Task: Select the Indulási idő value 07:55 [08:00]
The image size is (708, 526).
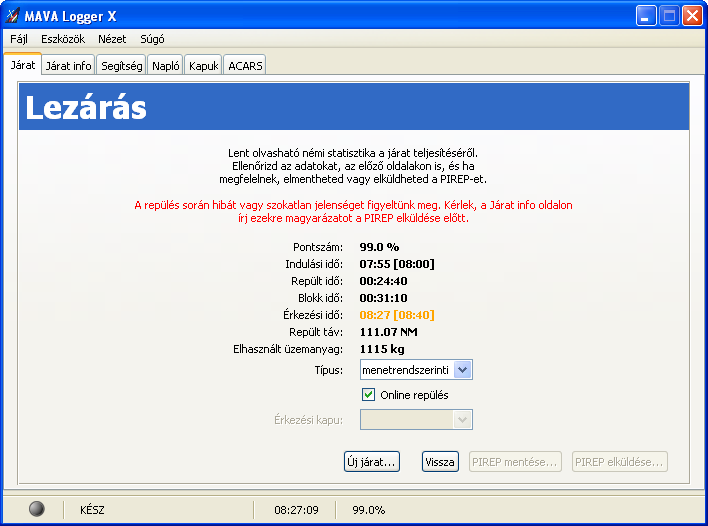Action: 397,264
